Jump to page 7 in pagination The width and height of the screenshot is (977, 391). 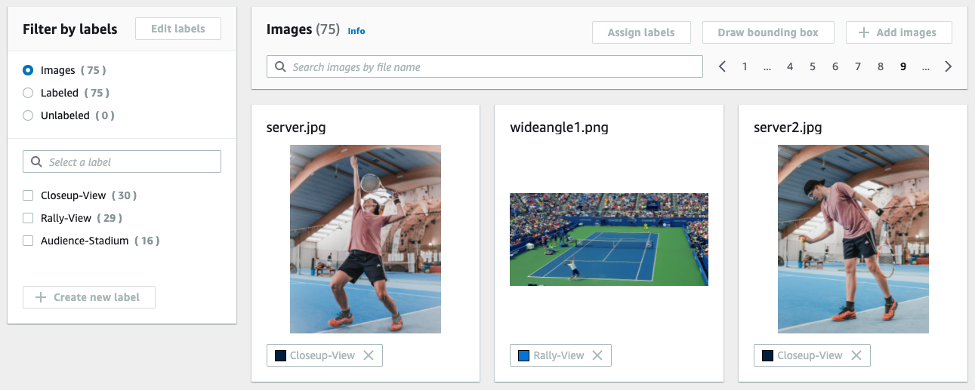(857, 67)
